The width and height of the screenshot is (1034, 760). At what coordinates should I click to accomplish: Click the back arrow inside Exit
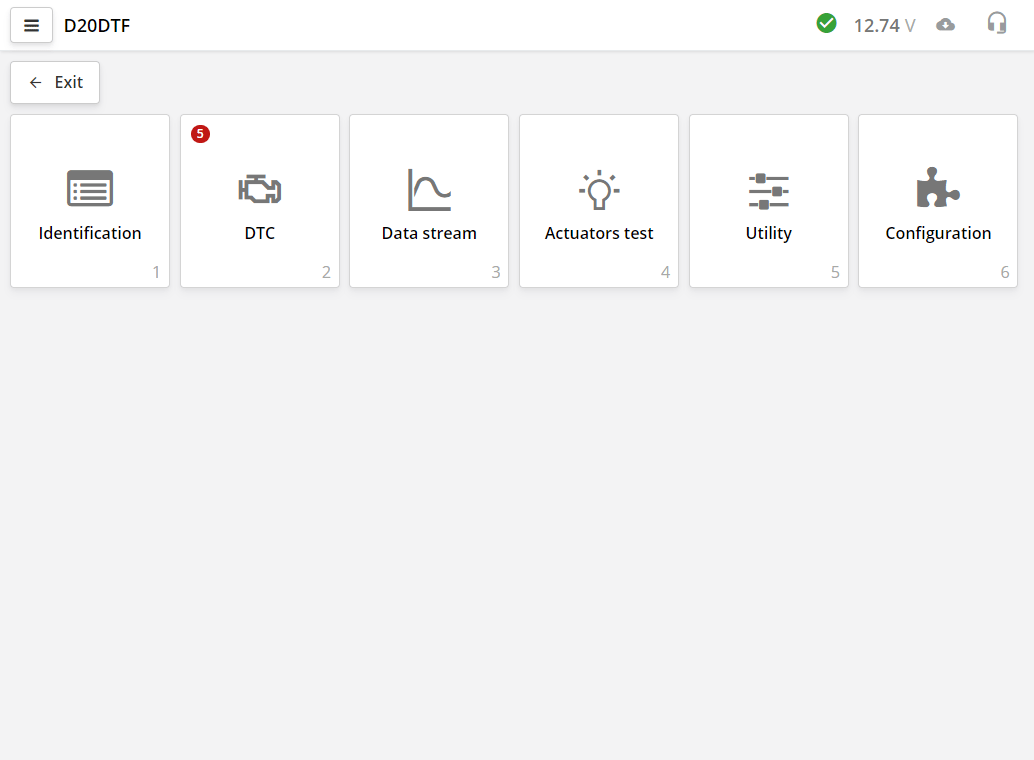pyautogui.click(x=36, y=82)
